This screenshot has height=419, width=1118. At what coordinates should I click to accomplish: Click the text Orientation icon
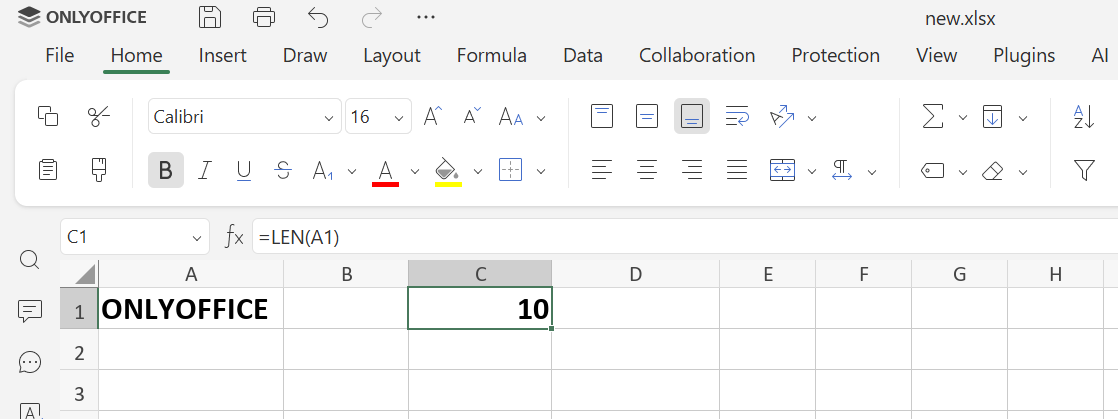(782, 117)
